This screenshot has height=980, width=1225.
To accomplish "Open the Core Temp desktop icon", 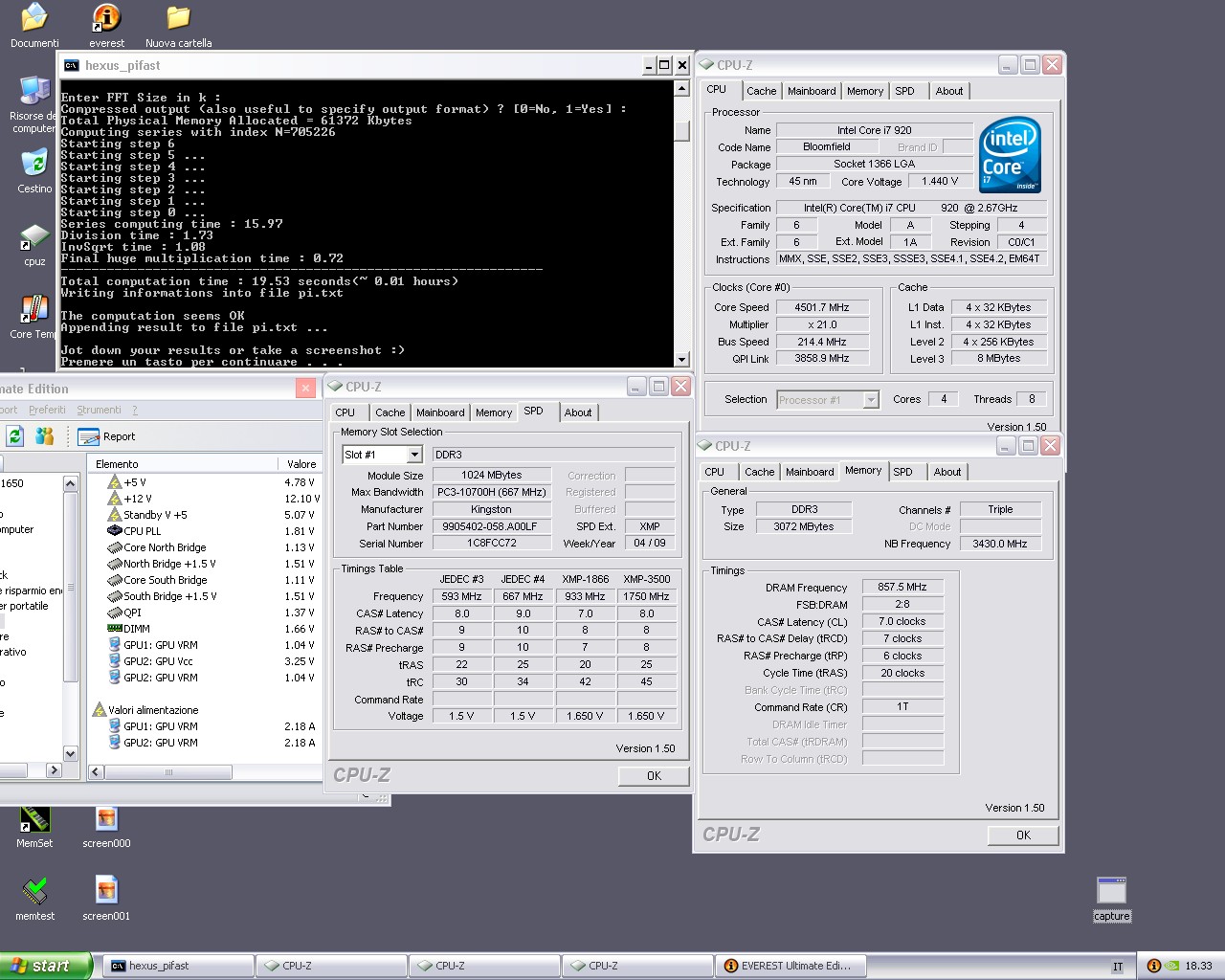I will [34, 318].
